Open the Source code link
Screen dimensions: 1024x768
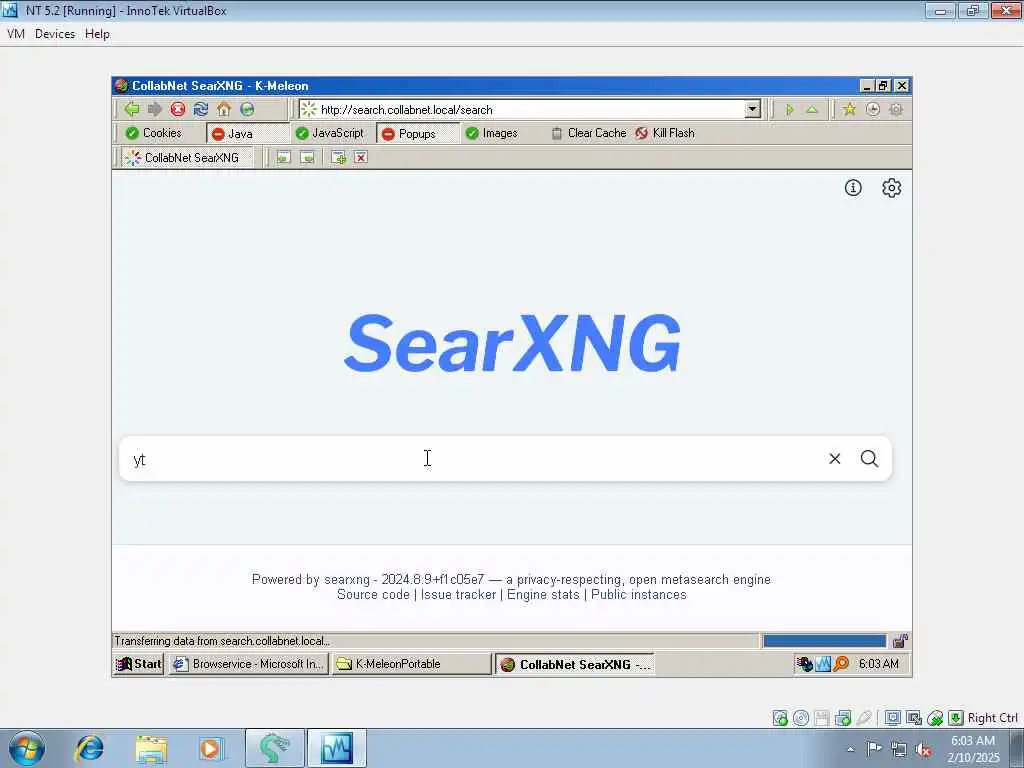coord(373,595)
